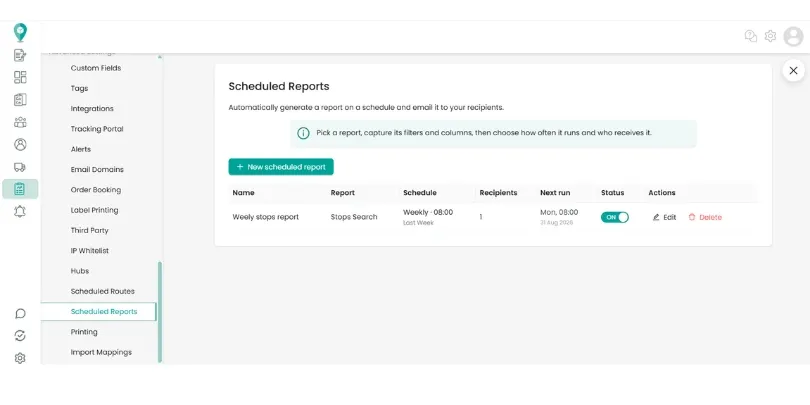Click the sync check icon in sidebar
The height and width of the screenshot is (405, 810).
point(20,336)
